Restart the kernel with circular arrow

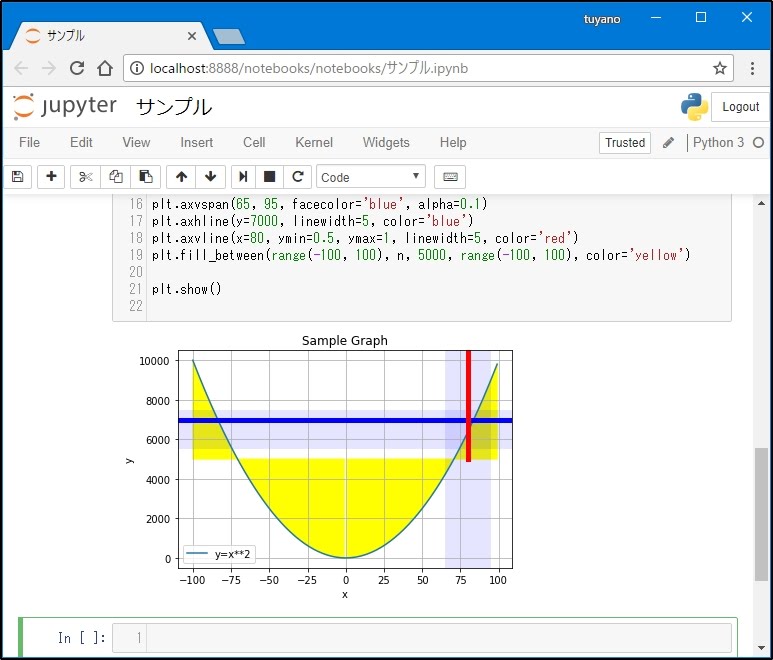coord(297,177)
